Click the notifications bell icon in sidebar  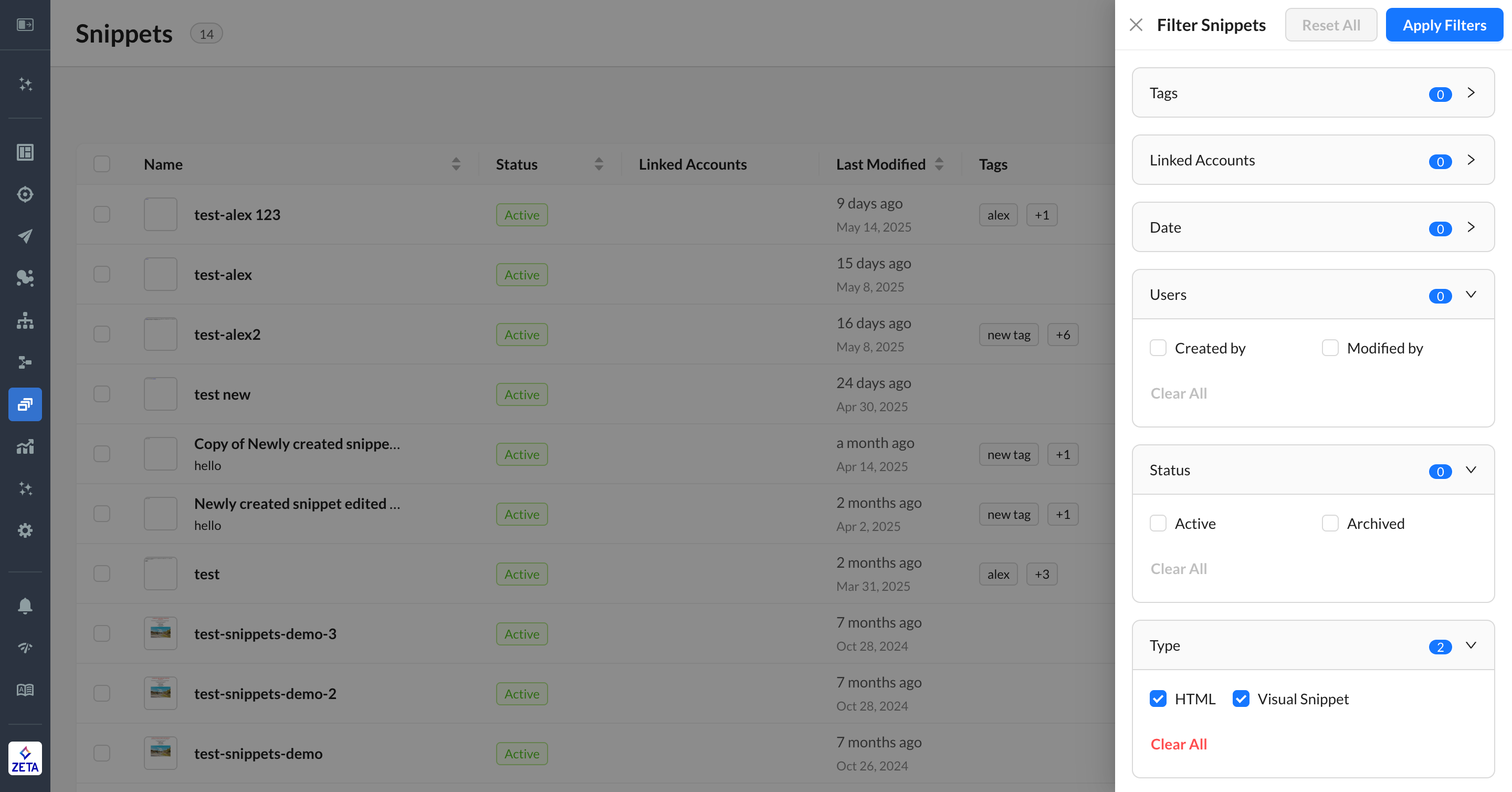pyautogui.click(x=25, y=606)
